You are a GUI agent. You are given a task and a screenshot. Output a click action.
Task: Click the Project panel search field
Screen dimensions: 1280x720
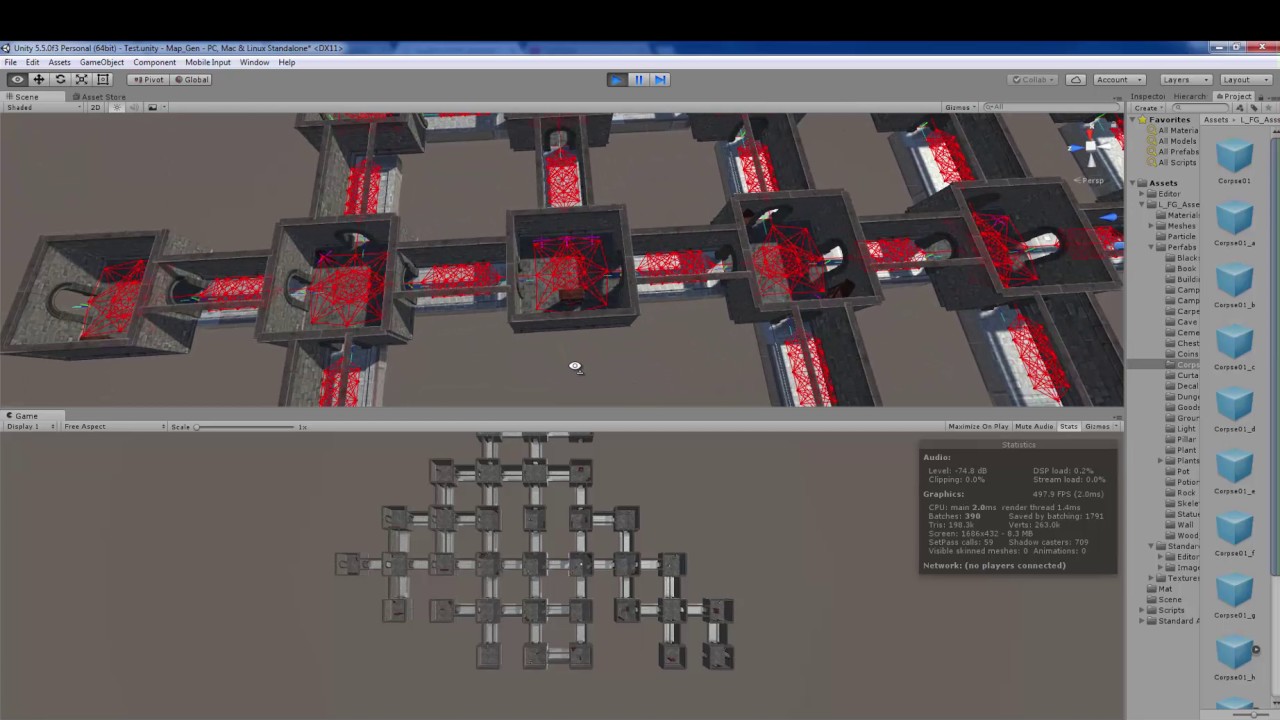pyautogui.click(x=1199, y=108)
